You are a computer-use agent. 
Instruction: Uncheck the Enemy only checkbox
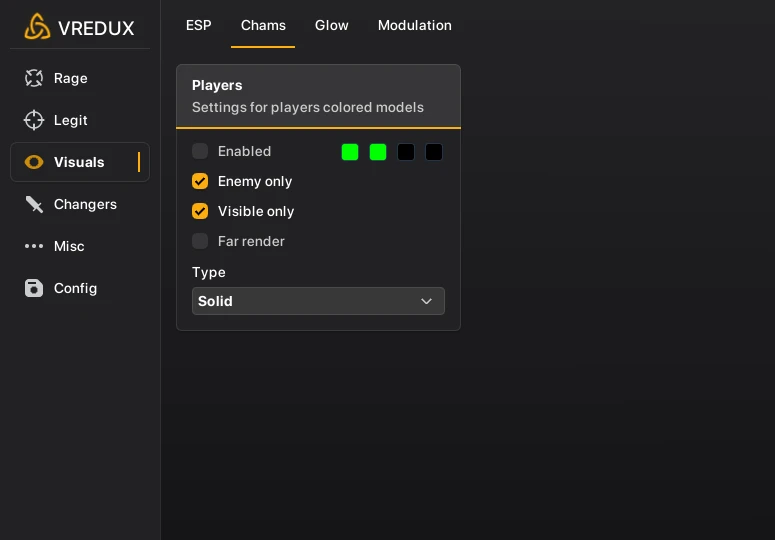[200, 181]
